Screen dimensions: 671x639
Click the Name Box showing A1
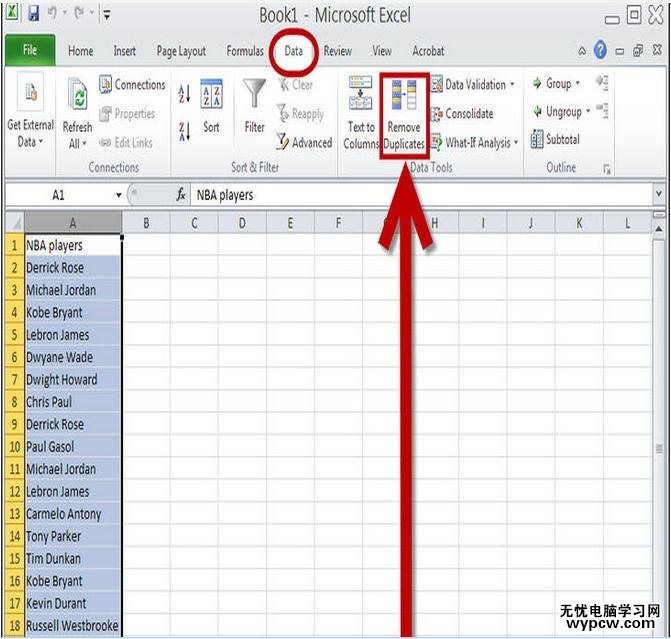(59, 195)
